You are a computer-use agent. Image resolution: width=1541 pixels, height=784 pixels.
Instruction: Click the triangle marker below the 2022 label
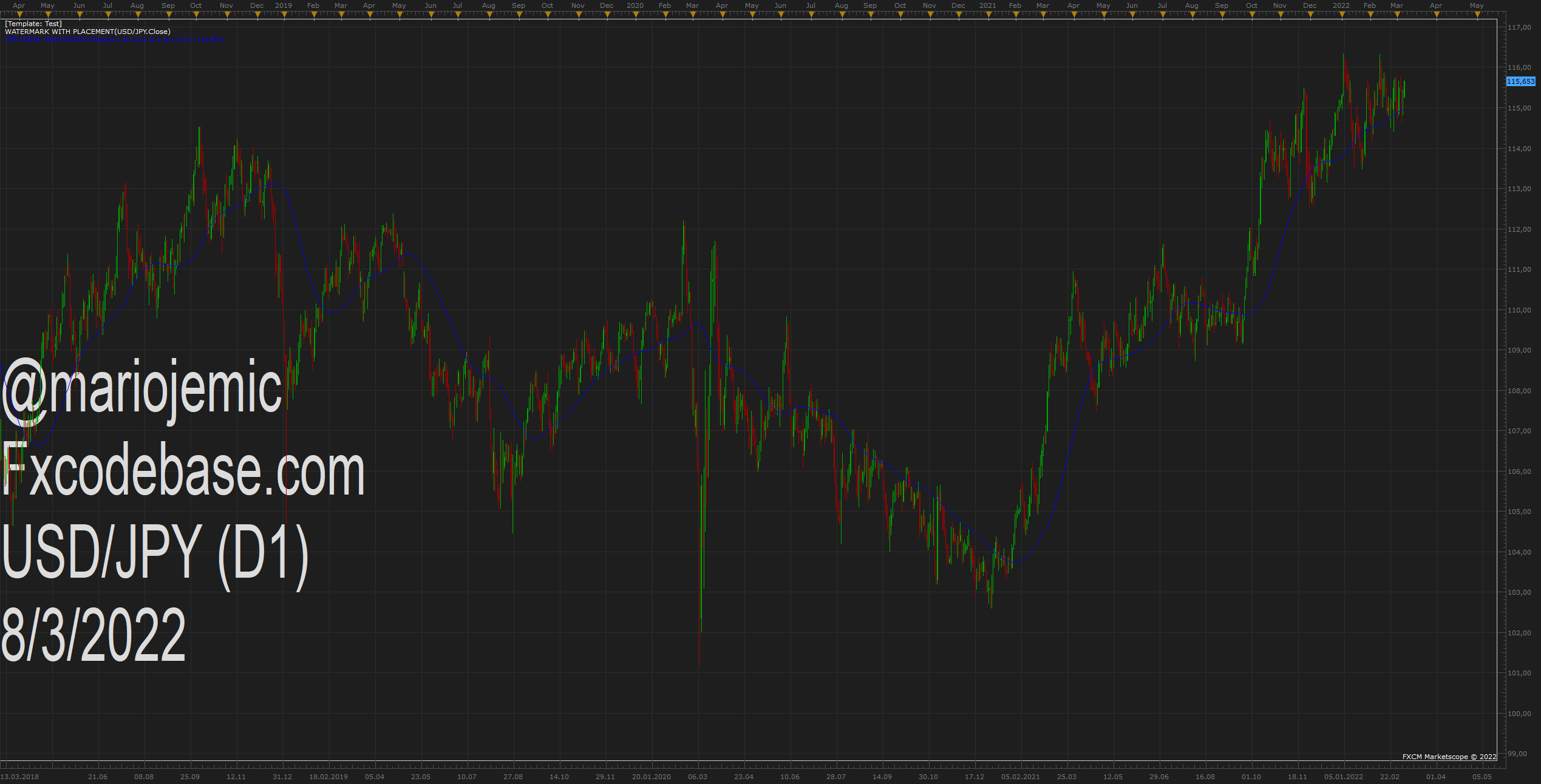coord(1341,15)
